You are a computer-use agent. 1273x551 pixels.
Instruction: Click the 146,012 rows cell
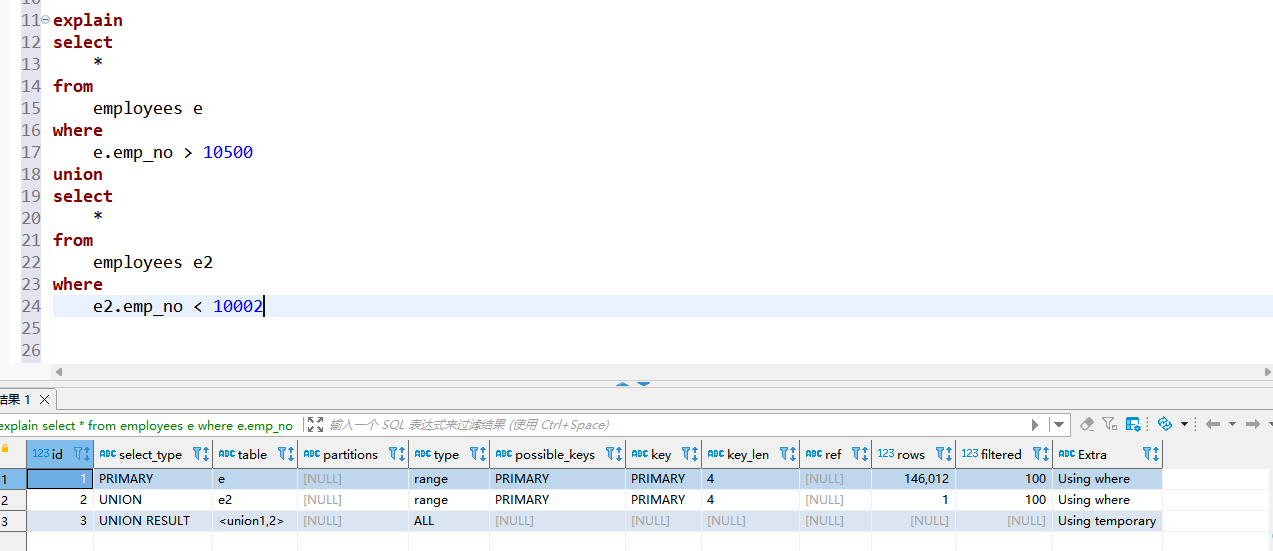click(913, 479)
